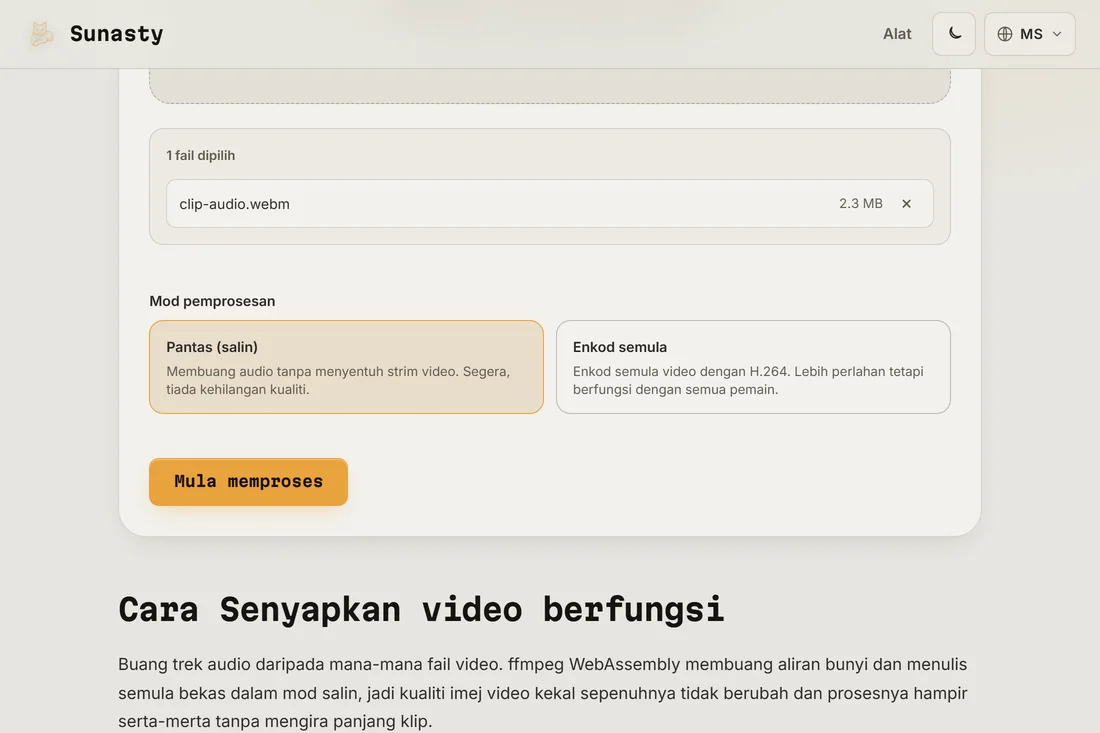Open the Sunasty home title link
This screenshot has height=733, width=1100.
point(116,34)
